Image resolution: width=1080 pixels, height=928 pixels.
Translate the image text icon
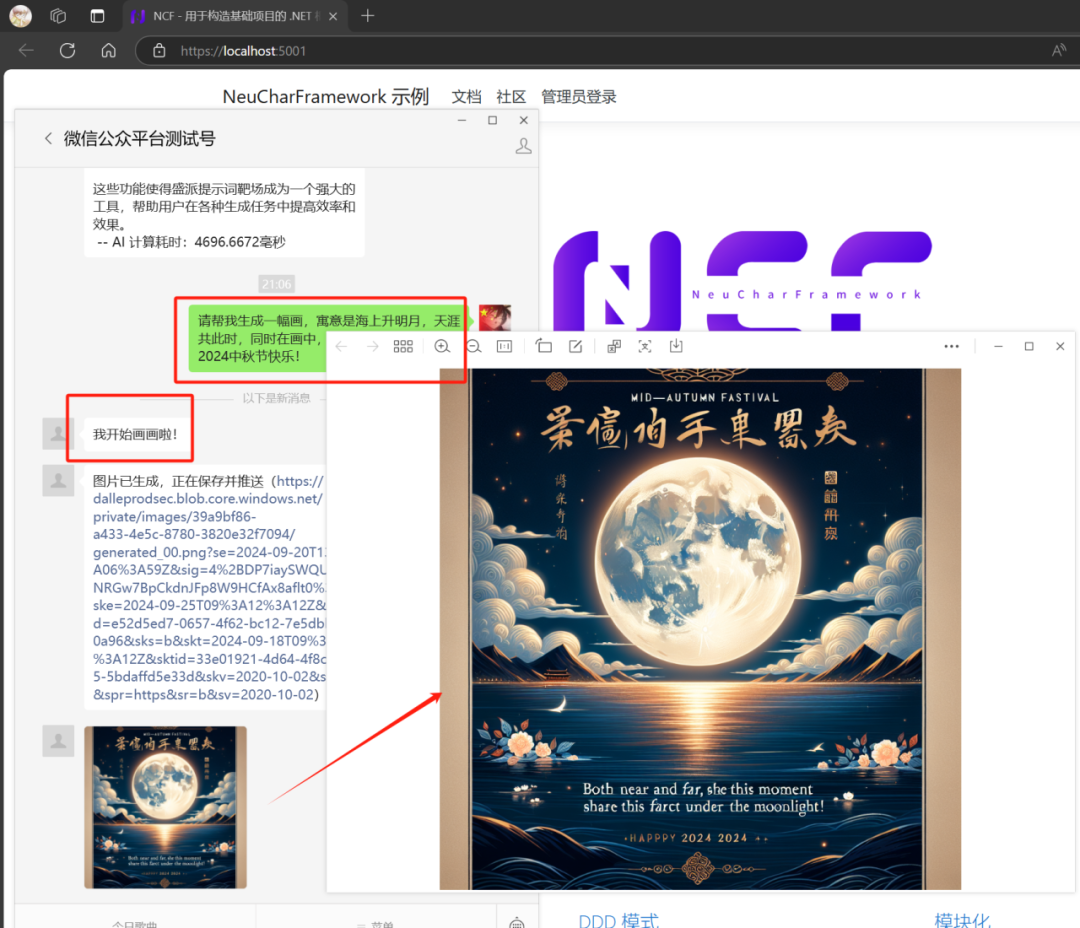click(614, 346)
